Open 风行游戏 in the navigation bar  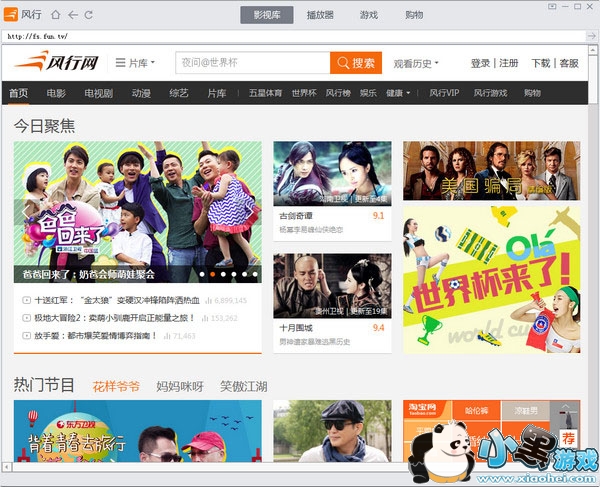point(490,93)
